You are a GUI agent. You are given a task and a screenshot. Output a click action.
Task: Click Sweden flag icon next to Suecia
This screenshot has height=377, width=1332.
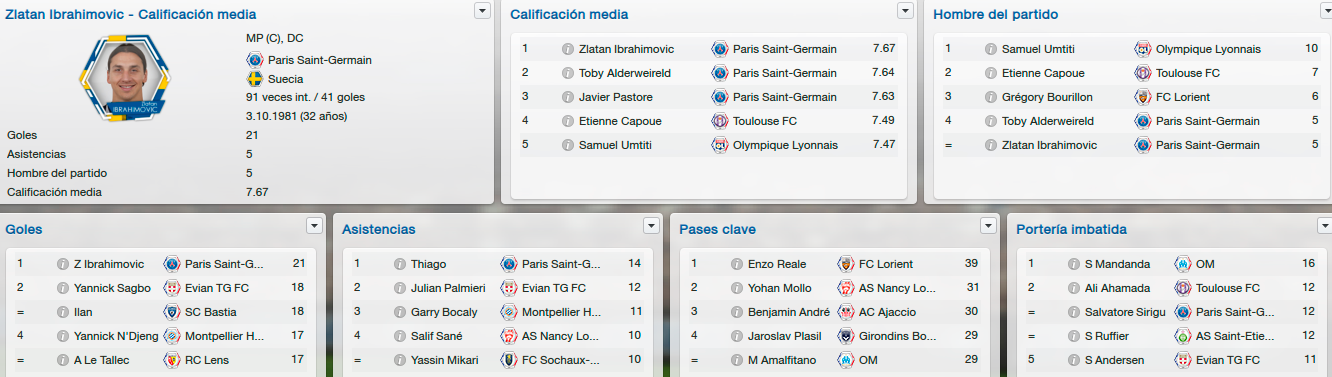(254, 79)
